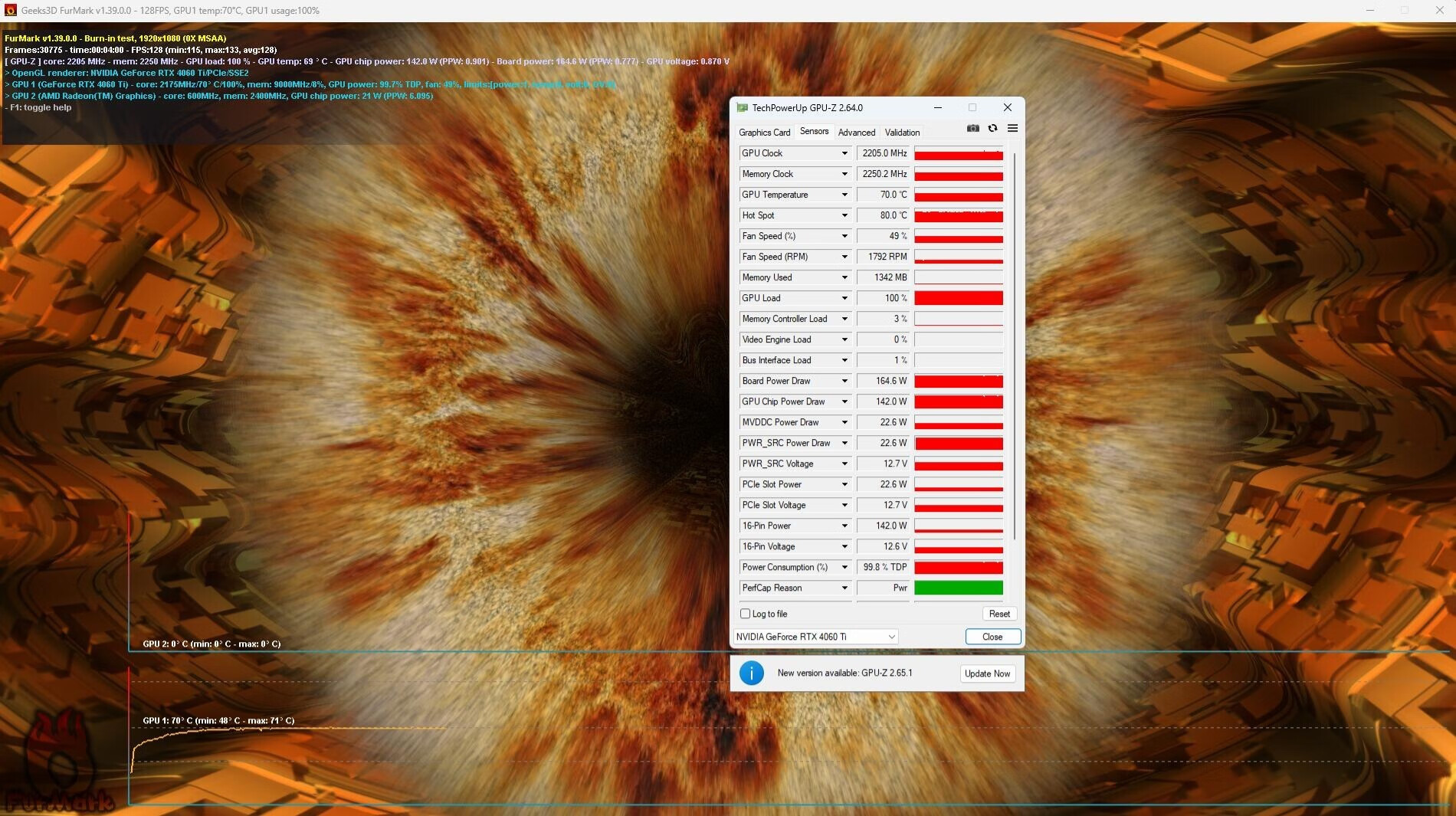Click the Reset button
The height and width of the screenshot is (816, 1456).
[x=999, y=614]
